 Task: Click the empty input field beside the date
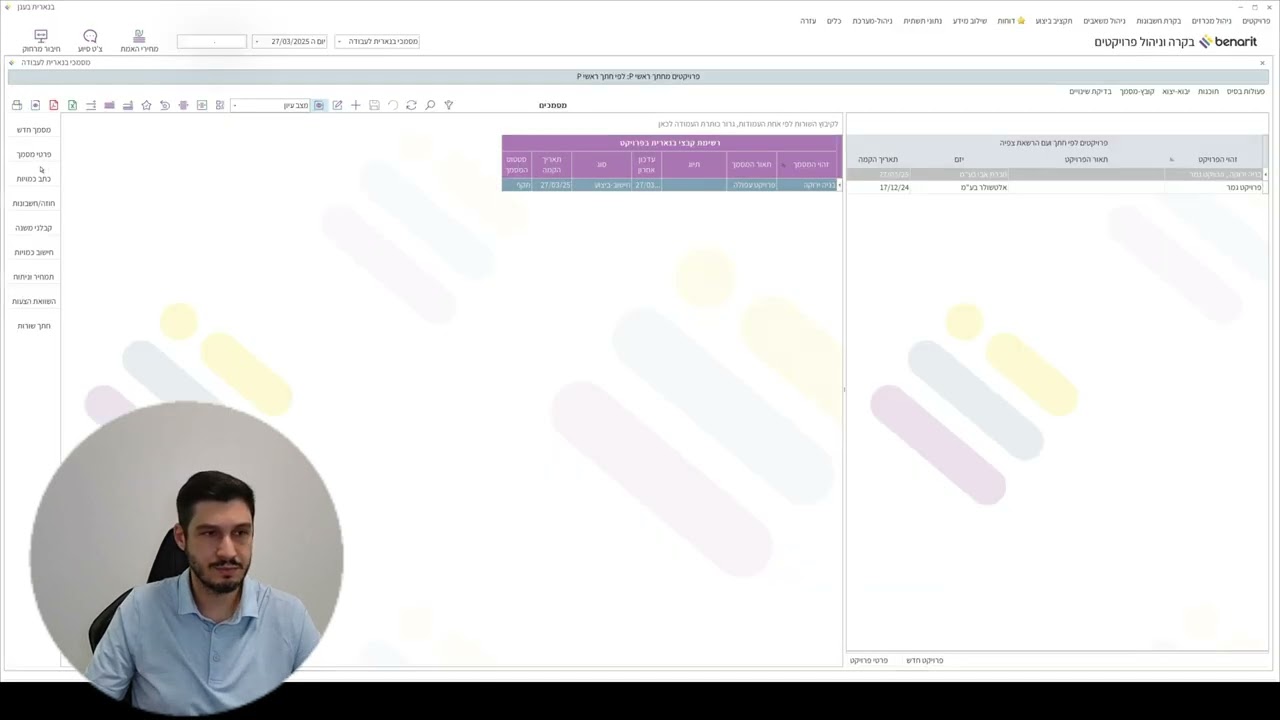pos(211,42)
